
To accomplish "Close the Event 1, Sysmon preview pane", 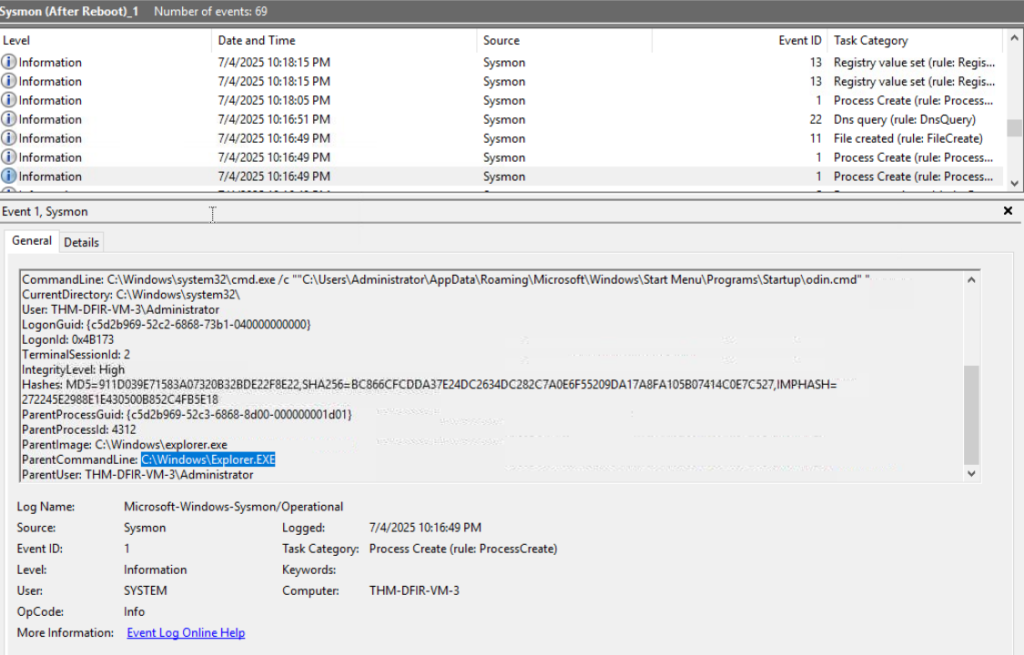I will click(x=1008, y=211).
